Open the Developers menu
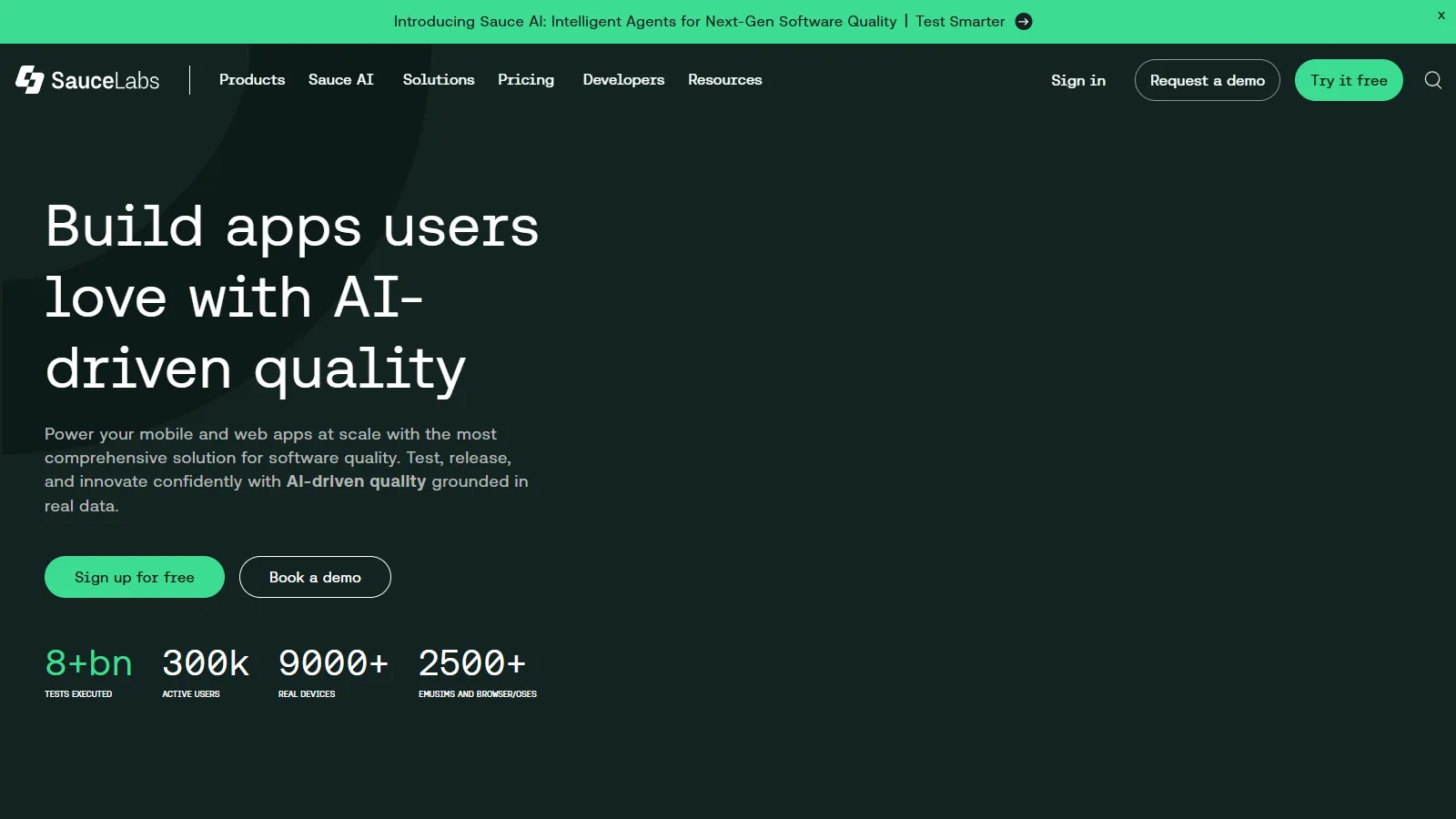 pyautogui.click(x=623, y=80)
